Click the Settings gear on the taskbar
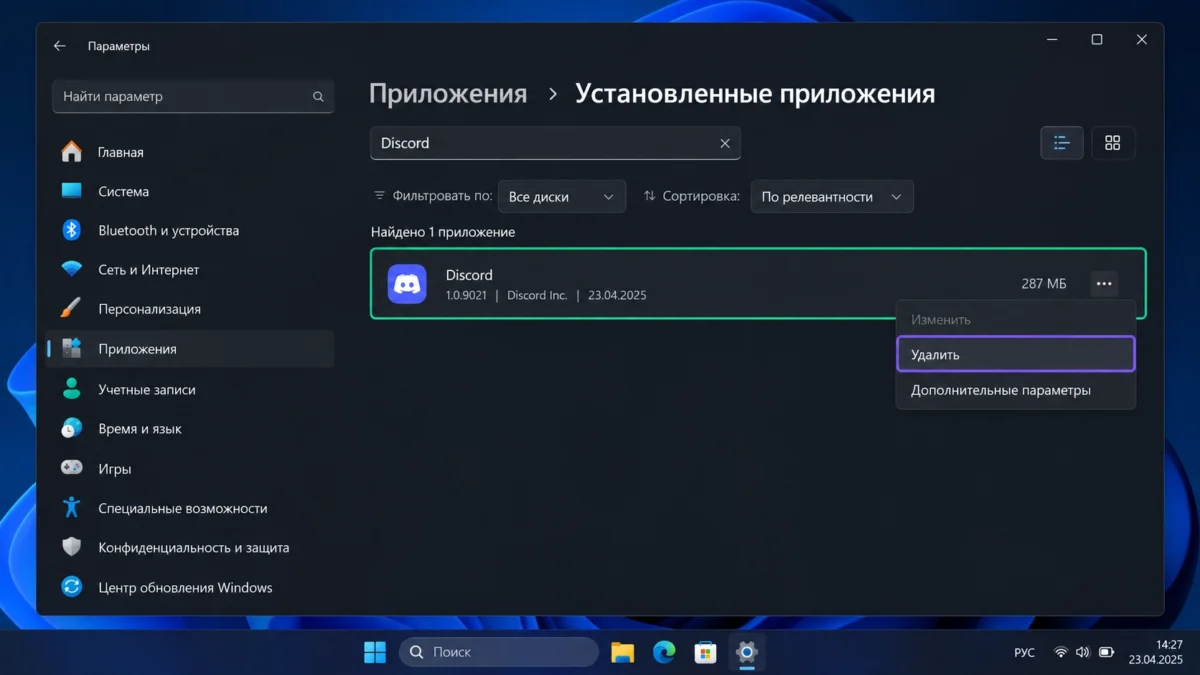Image resolution: width=1200 pixels, height=675 pixels. tap(746, 652)
